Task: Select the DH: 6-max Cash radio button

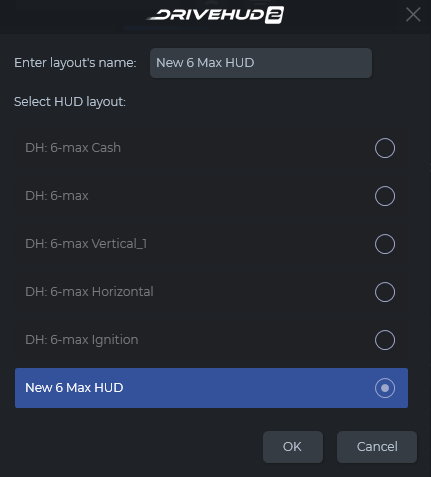Action: point(385,148)
